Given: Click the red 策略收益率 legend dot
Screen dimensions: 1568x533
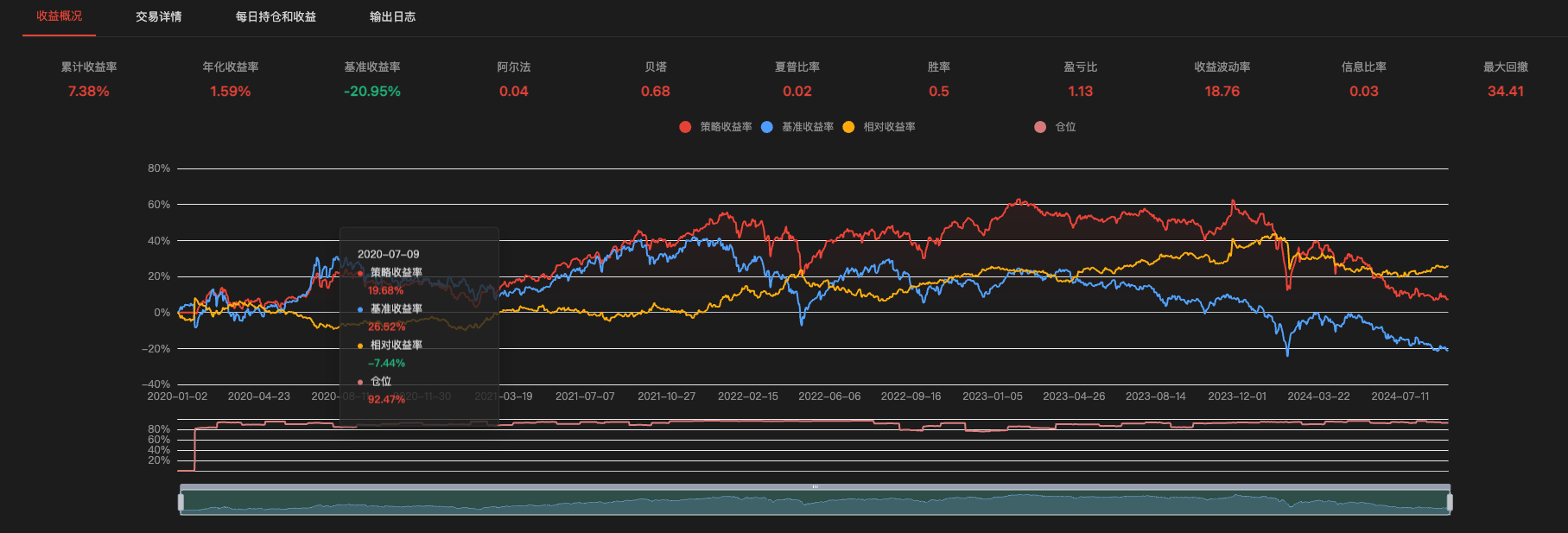Looking at the screenshot, I should [x=685, y=127].
